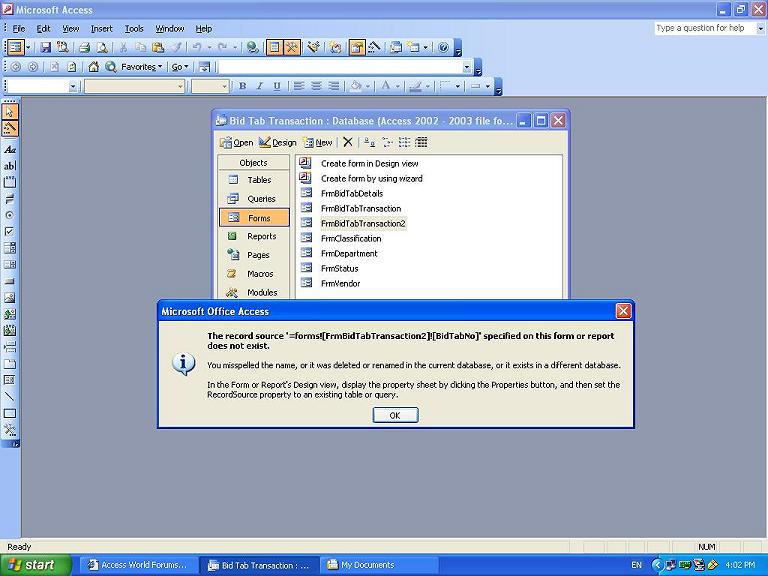768x576 pixels.
Task: Select the Command Button tool in toolbox
Action: 10,281
